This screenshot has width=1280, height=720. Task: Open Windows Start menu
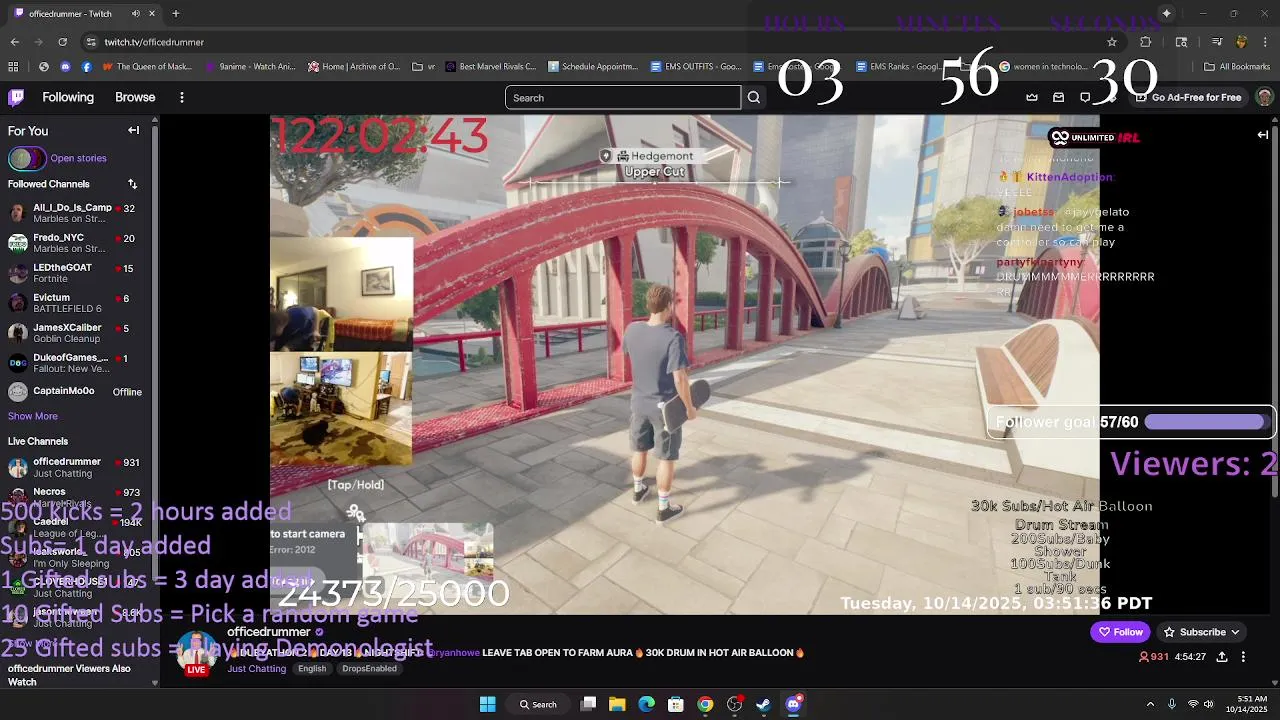(x=487, y=704)
